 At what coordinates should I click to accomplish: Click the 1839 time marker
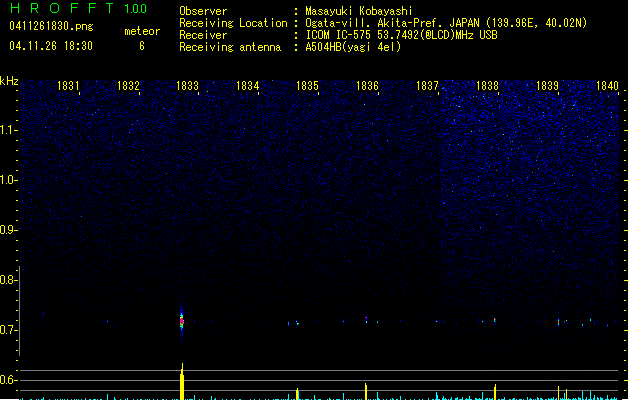point(547,86)
